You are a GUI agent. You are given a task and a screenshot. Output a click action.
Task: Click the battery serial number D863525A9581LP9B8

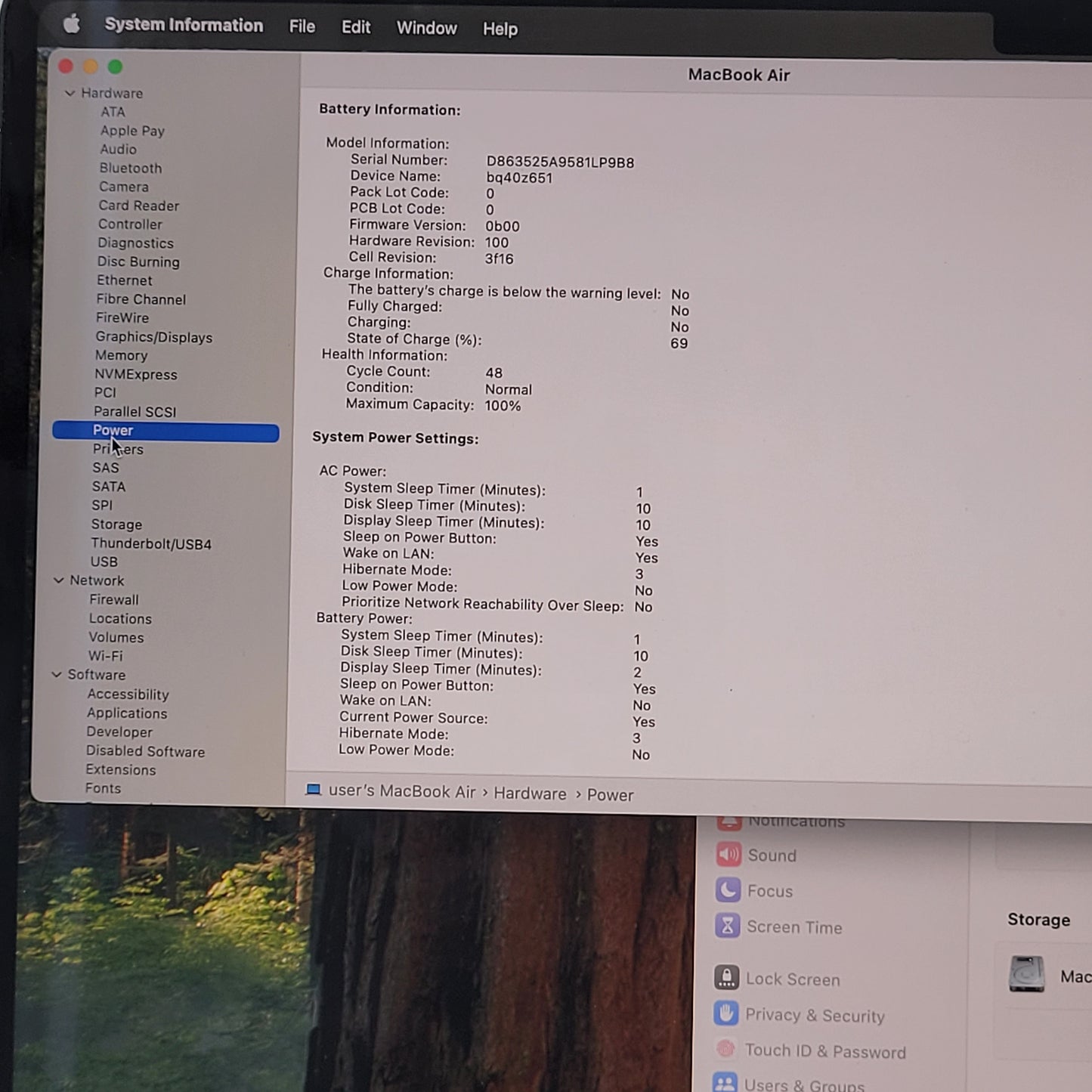560,162
